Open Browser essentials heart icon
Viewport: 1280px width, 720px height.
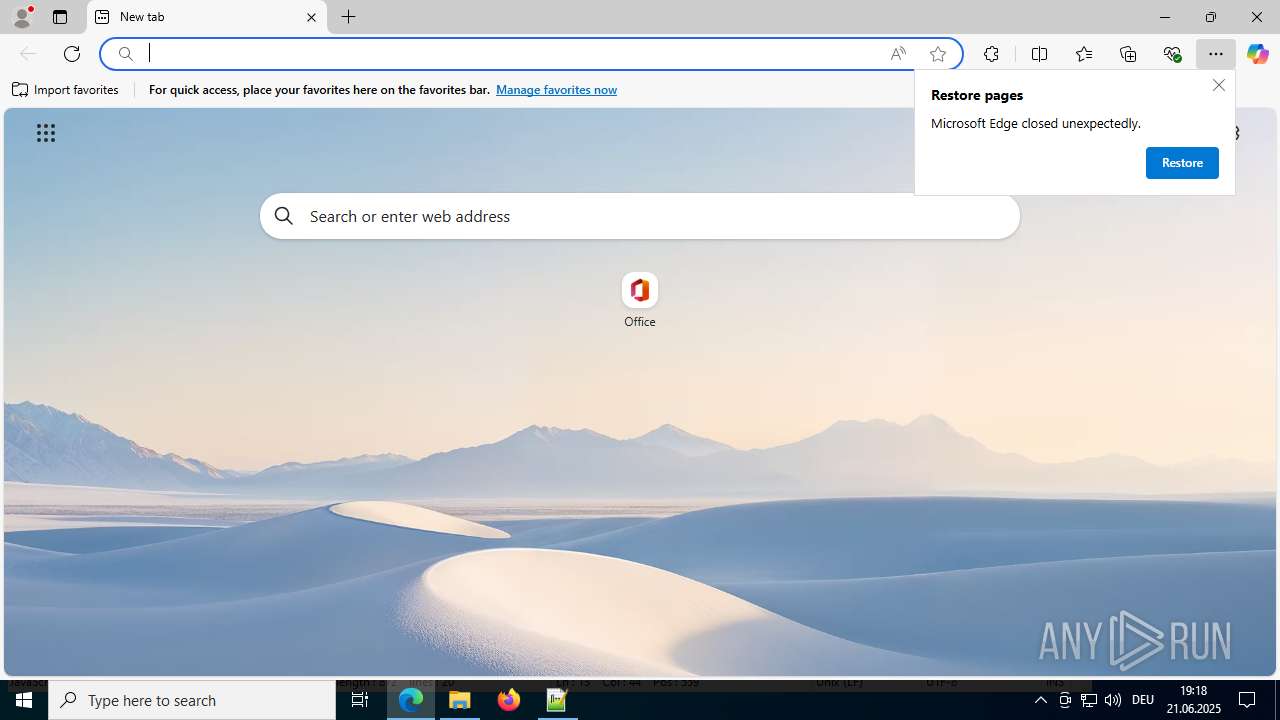[x=1172, y=54]
